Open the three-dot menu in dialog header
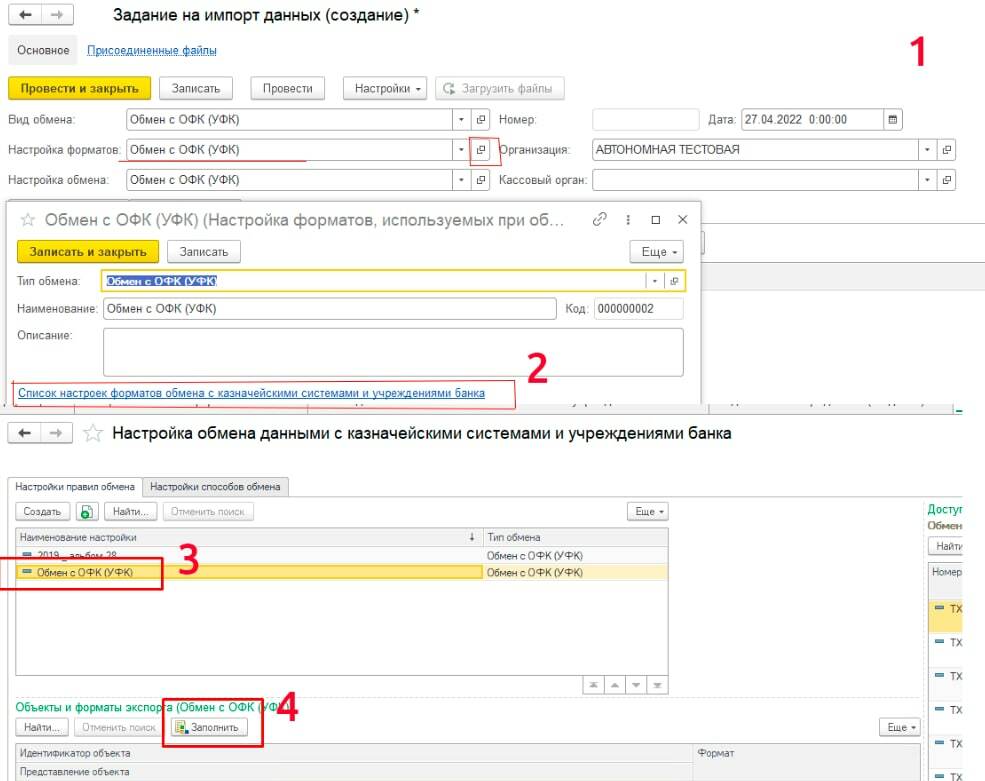The width and height of the screenshot is (985, 781). 628,219
